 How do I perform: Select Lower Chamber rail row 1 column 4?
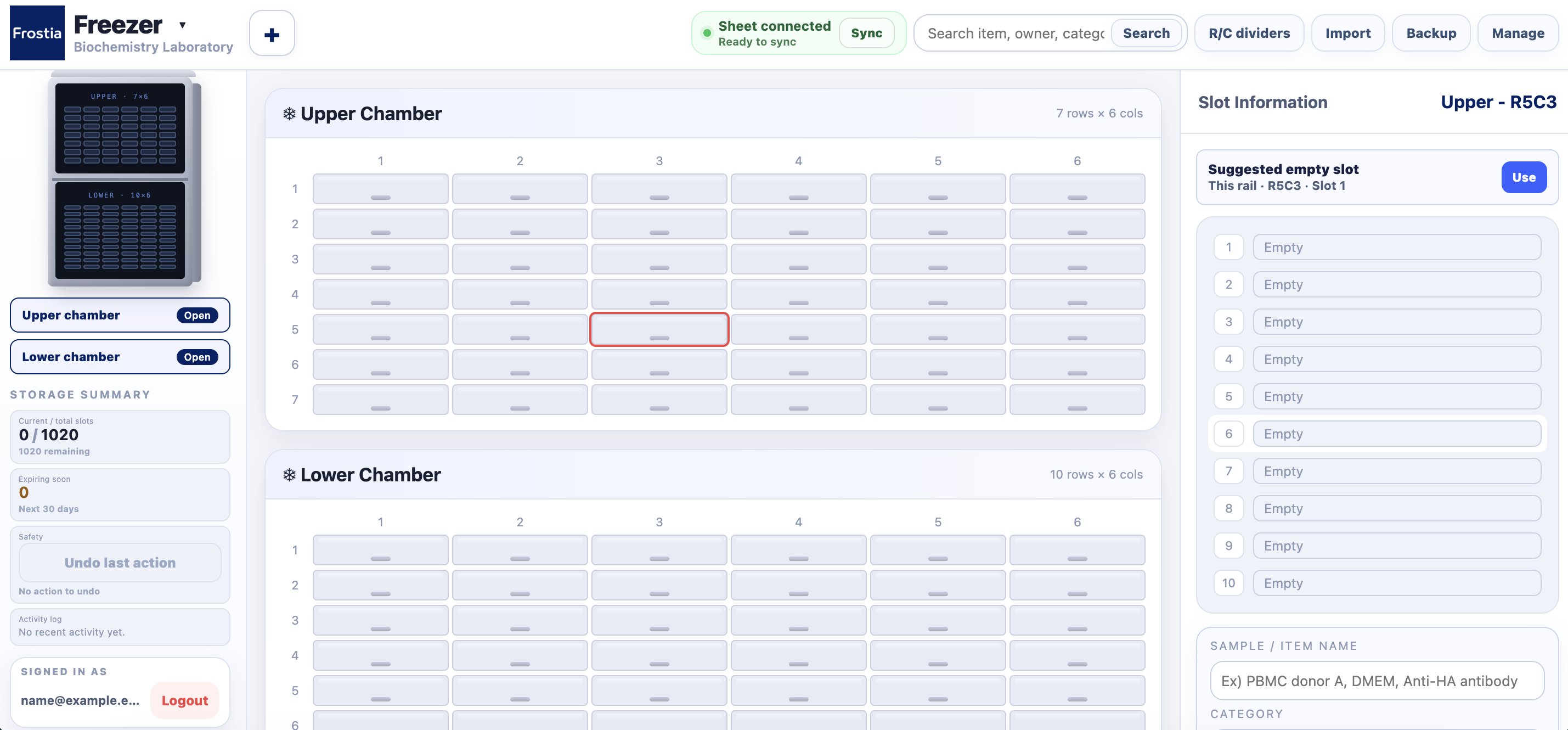[x=799, y=550]
